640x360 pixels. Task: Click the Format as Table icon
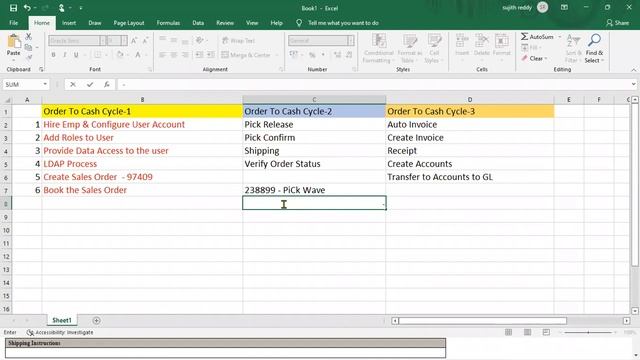(410, 41)
